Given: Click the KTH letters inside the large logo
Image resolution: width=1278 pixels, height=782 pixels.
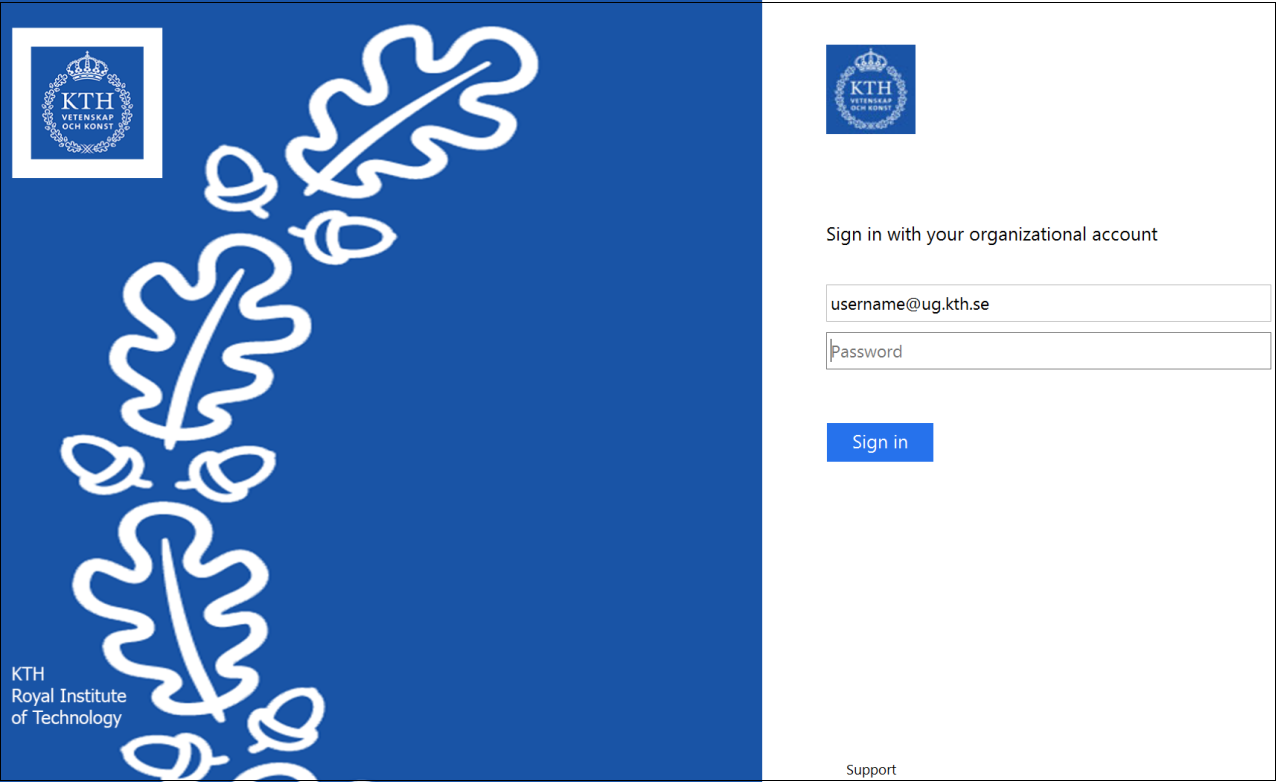Looking at the screenshot, I should [x=88, y=101].
